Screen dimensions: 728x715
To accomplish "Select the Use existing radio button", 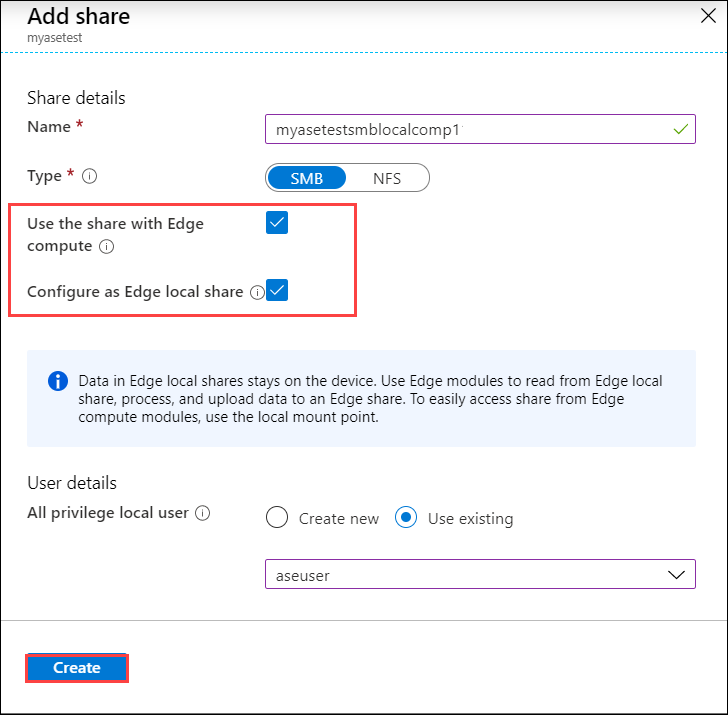I will 407,518.
